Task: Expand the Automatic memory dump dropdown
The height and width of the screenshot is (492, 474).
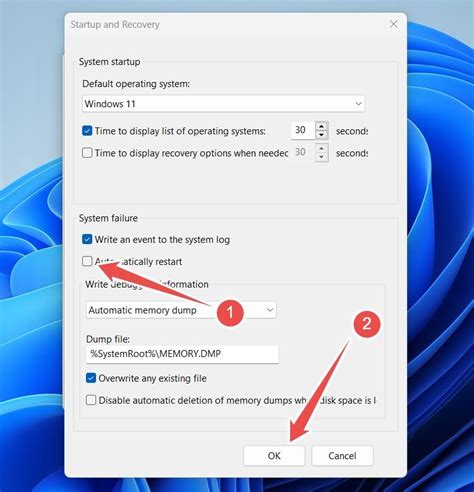Action: 270,310
